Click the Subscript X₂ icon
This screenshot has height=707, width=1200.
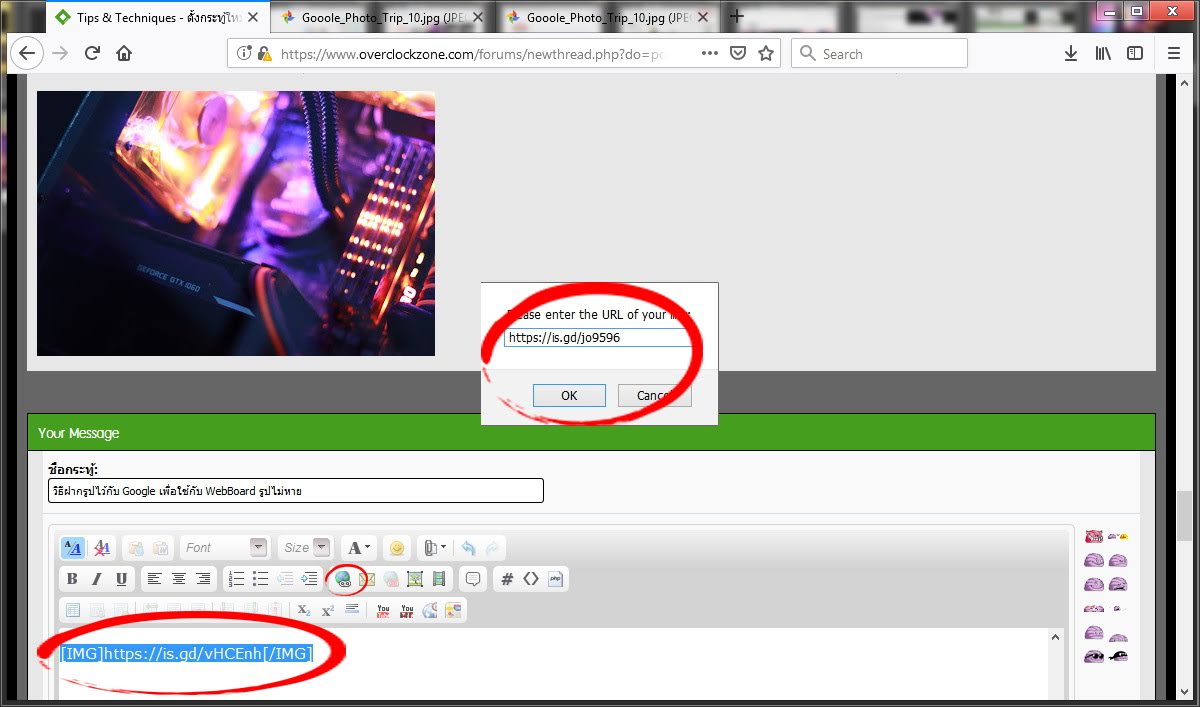[x=304, y=610]
